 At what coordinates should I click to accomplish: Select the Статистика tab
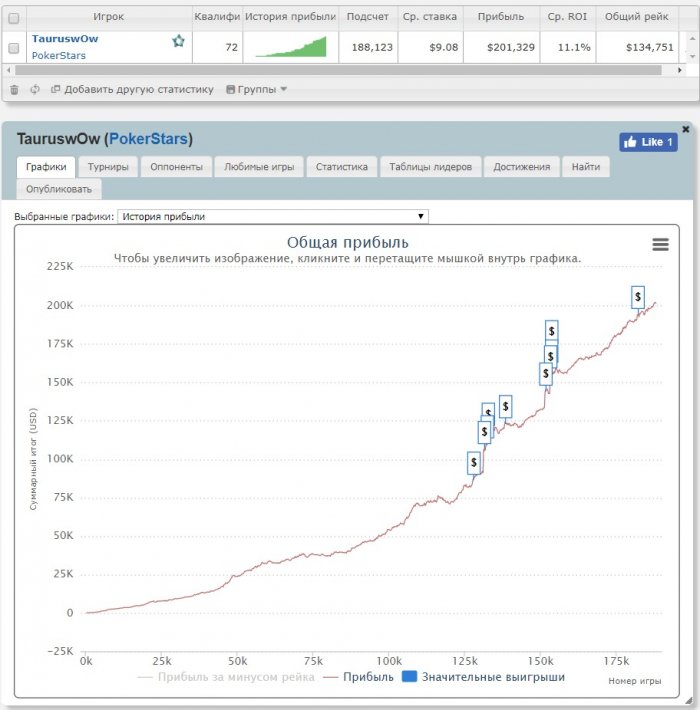341,167
